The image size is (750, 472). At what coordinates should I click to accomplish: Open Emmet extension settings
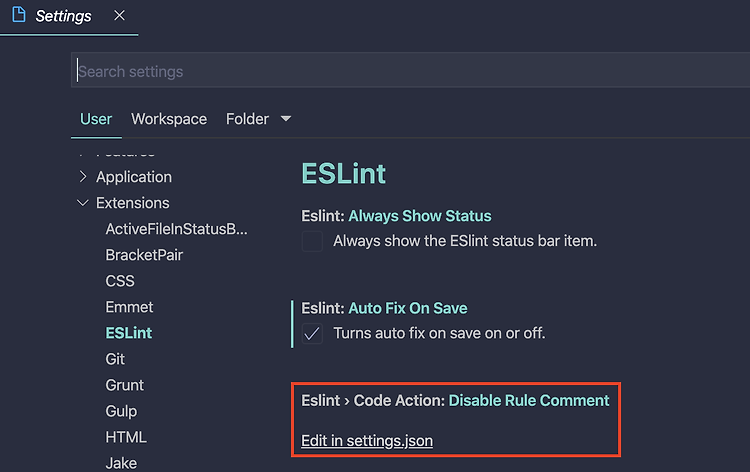[129, 307]
